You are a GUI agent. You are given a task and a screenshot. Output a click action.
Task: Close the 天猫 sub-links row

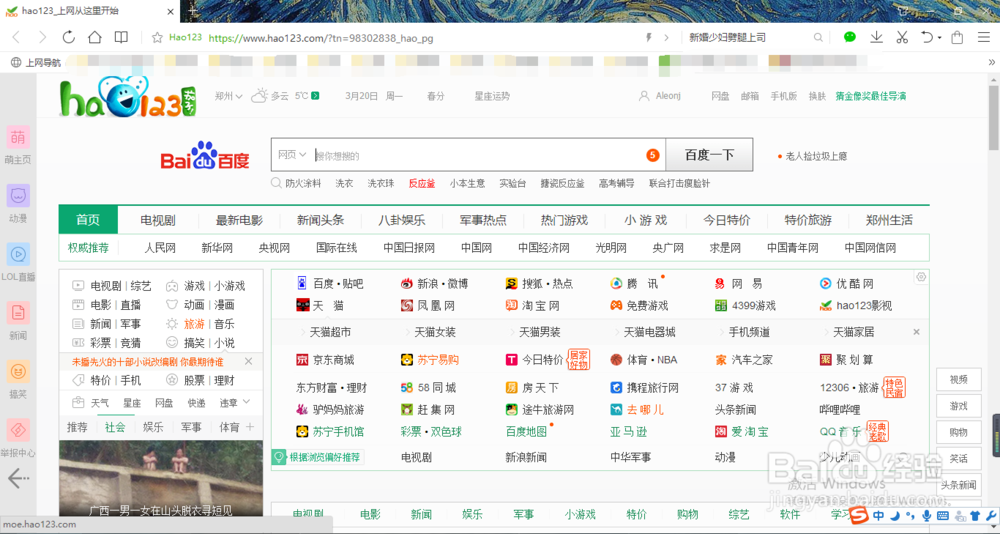pos(916,332)
